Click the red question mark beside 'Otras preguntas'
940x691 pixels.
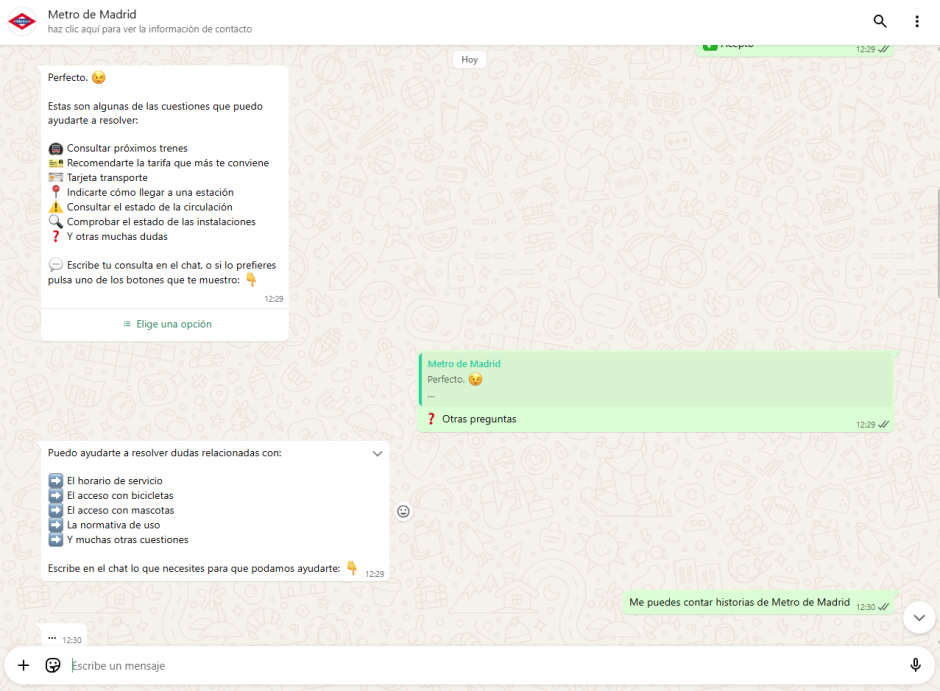click(x=431, y=419)
